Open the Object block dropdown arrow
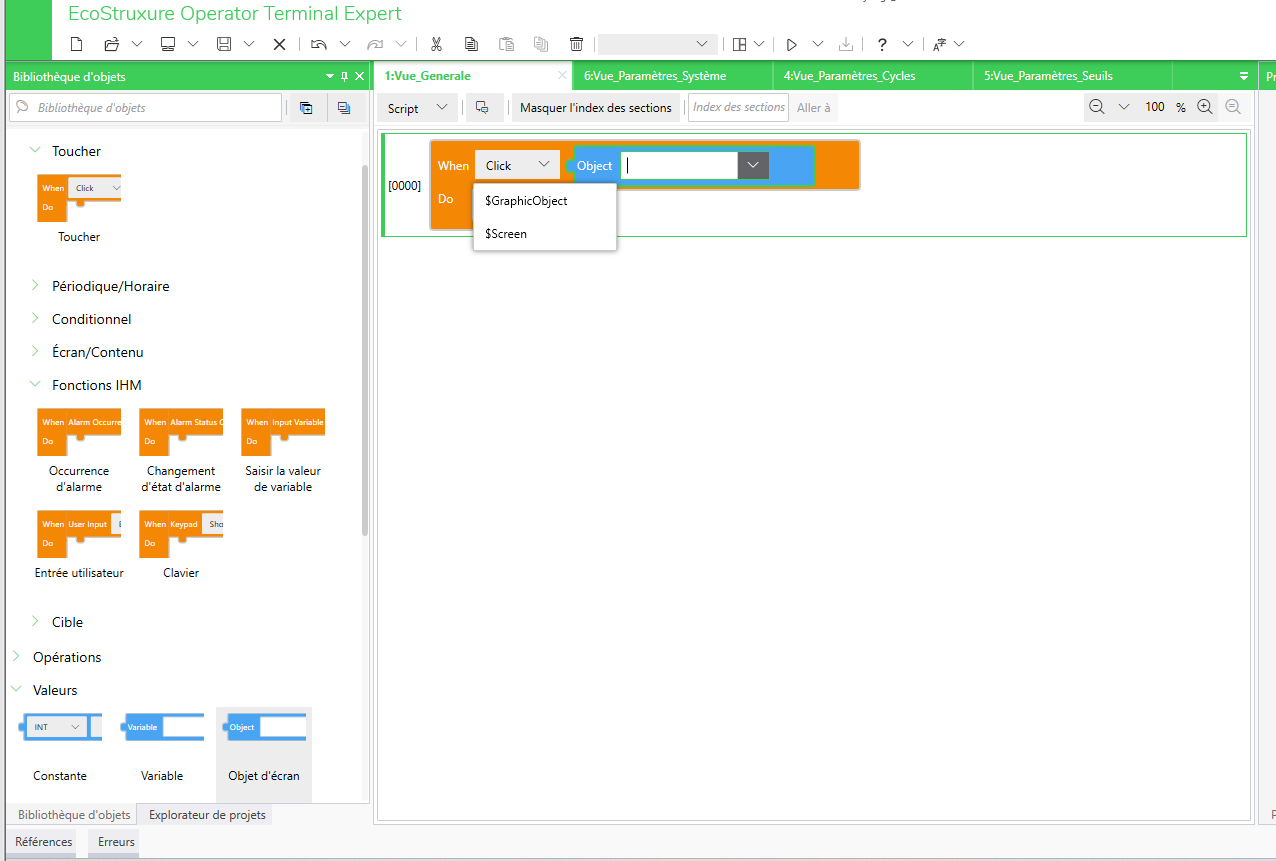 753,166
